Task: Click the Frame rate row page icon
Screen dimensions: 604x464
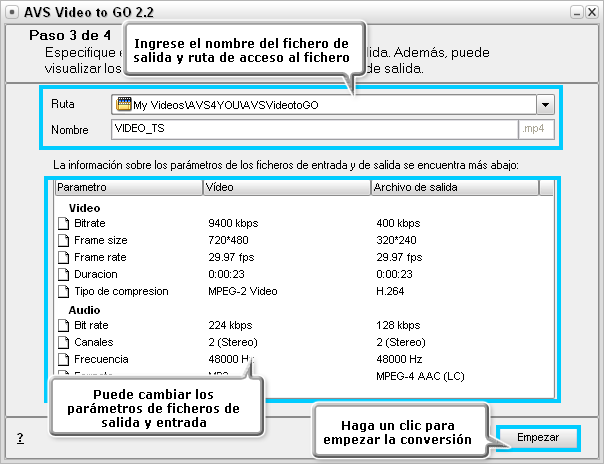Action: 64,257
